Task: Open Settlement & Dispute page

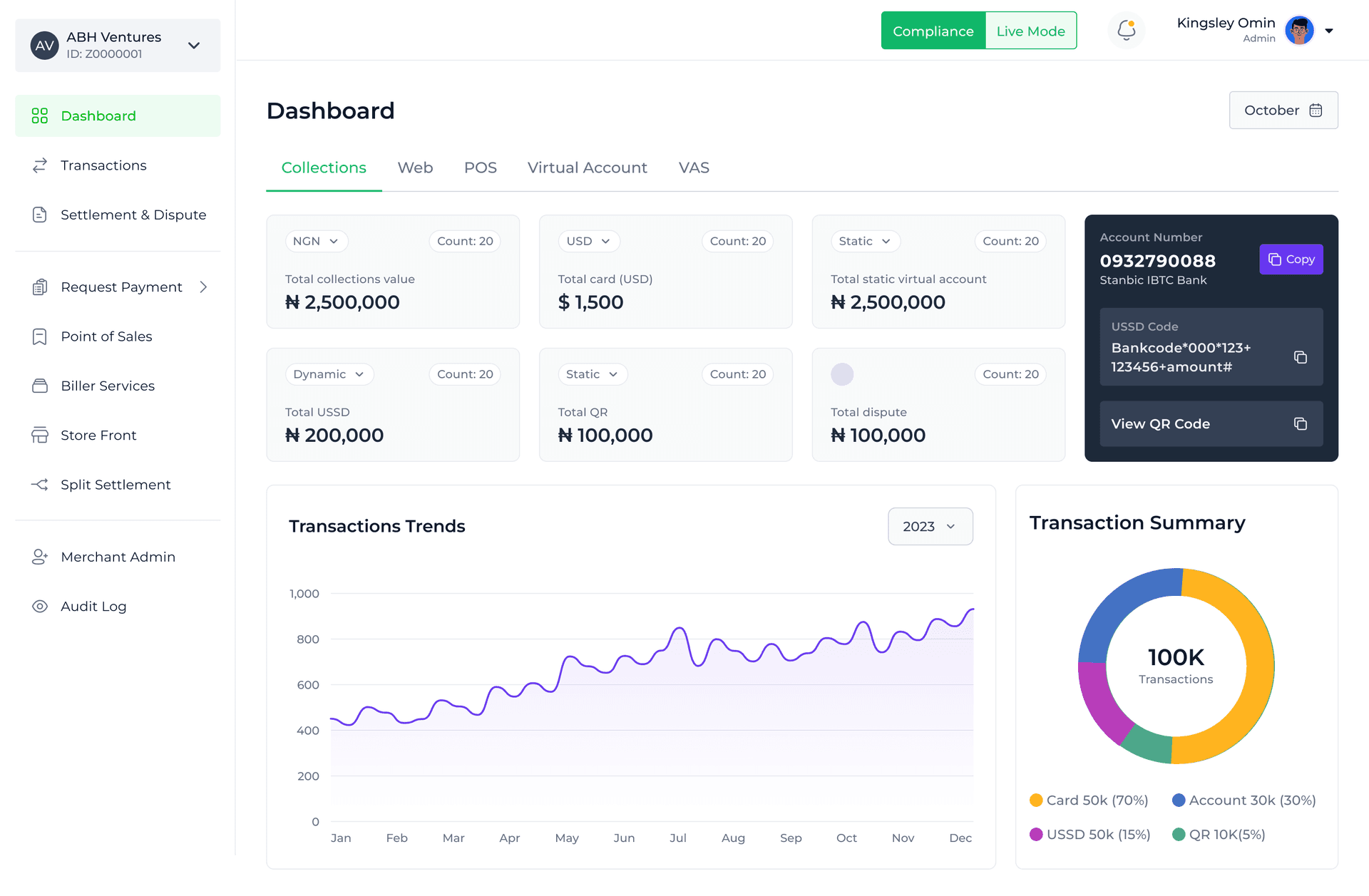Action: [133, 215]
